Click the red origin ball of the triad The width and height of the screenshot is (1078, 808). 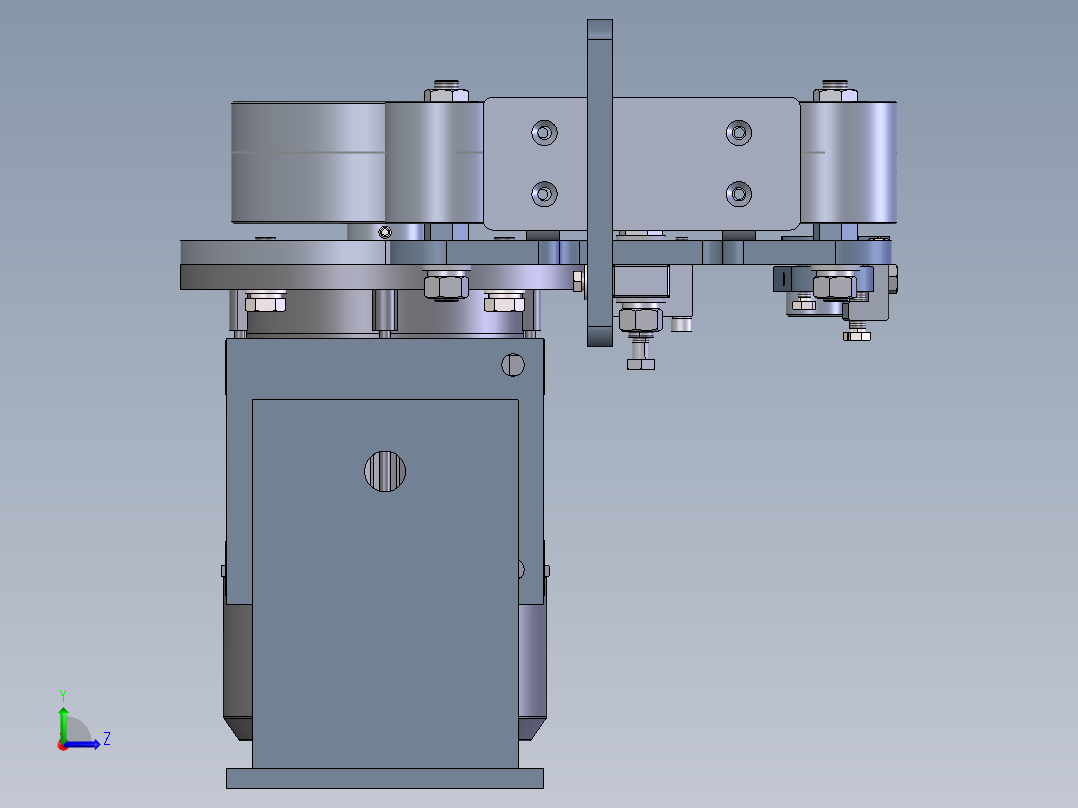point(63,745)
